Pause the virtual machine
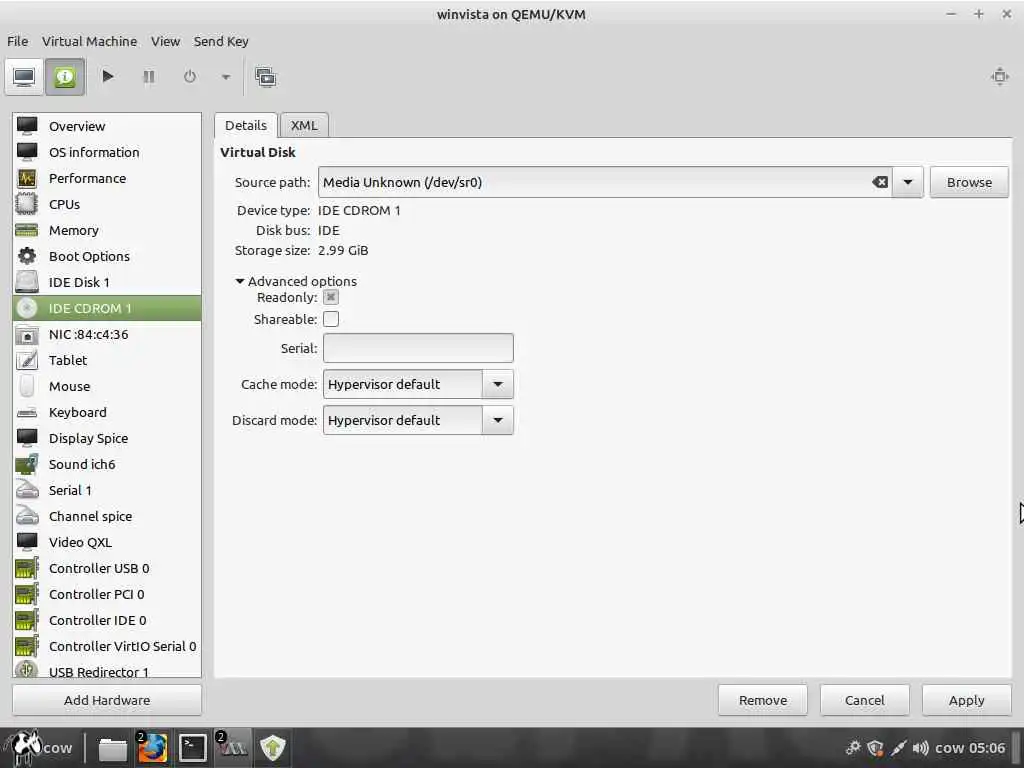1024x768 pixels. pyautogui.click(x=149, y=77)
